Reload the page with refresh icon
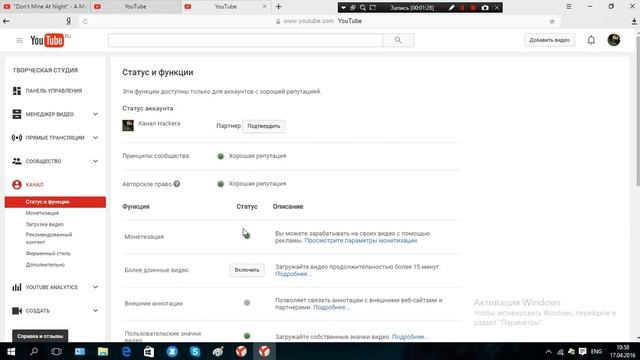Screen dimensions: 640x360 85,21
